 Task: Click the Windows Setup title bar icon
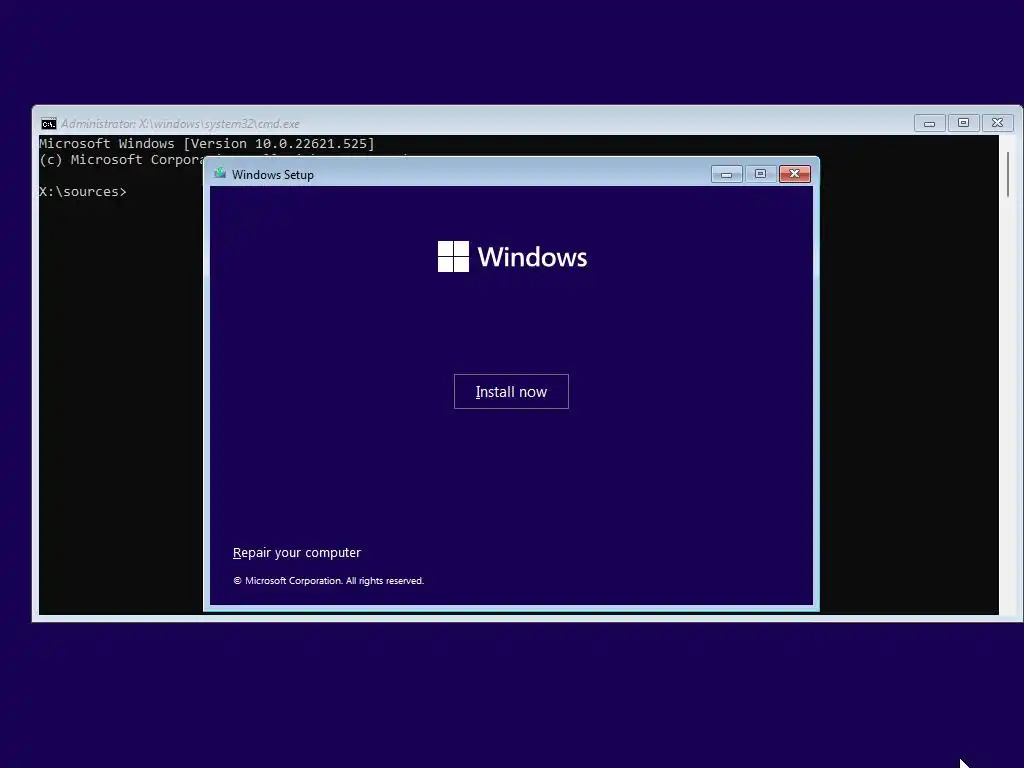[x=220, y=174]
